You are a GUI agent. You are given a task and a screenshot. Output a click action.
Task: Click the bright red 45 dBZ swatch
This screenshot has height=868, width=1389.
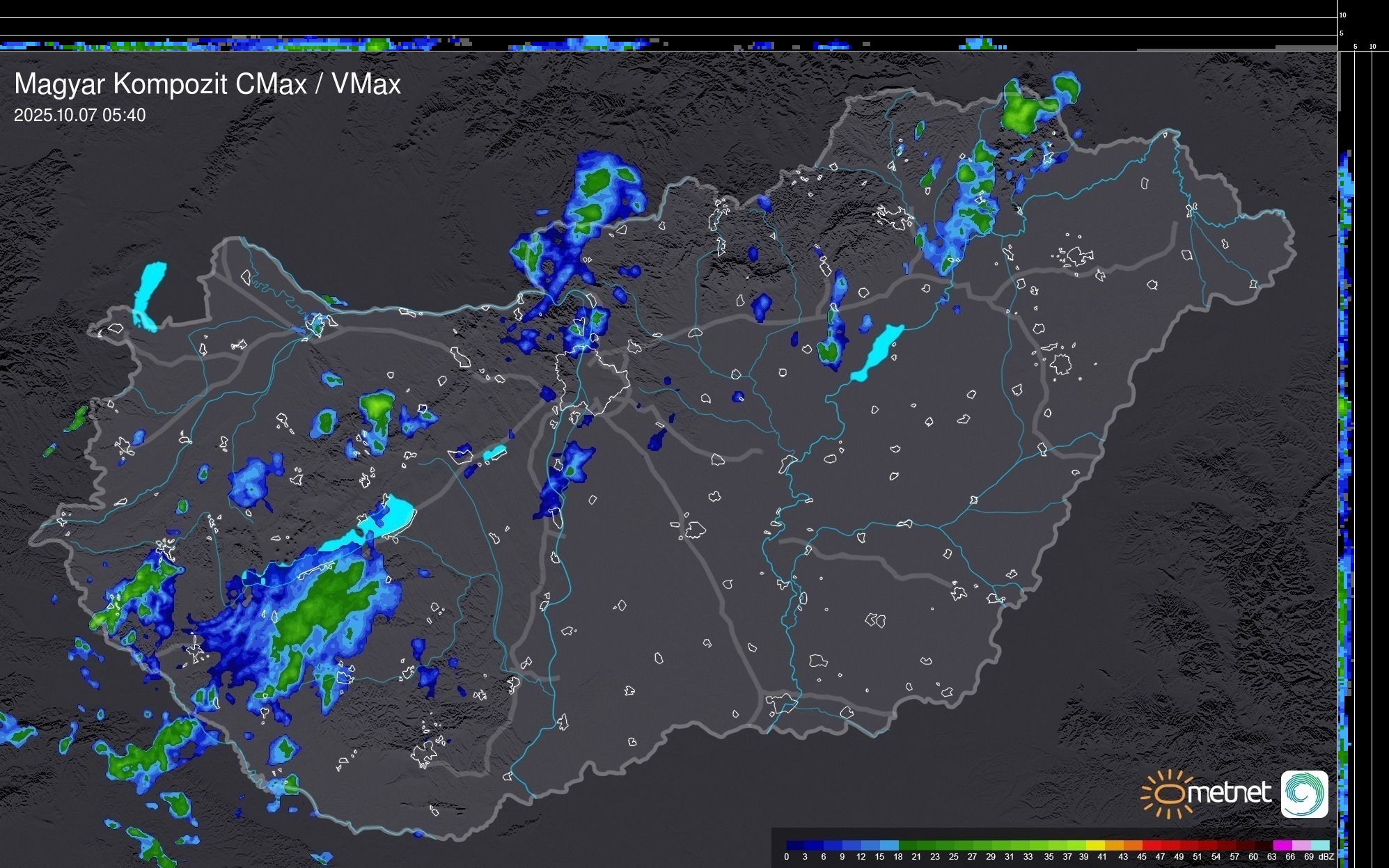click(1152, 845)
